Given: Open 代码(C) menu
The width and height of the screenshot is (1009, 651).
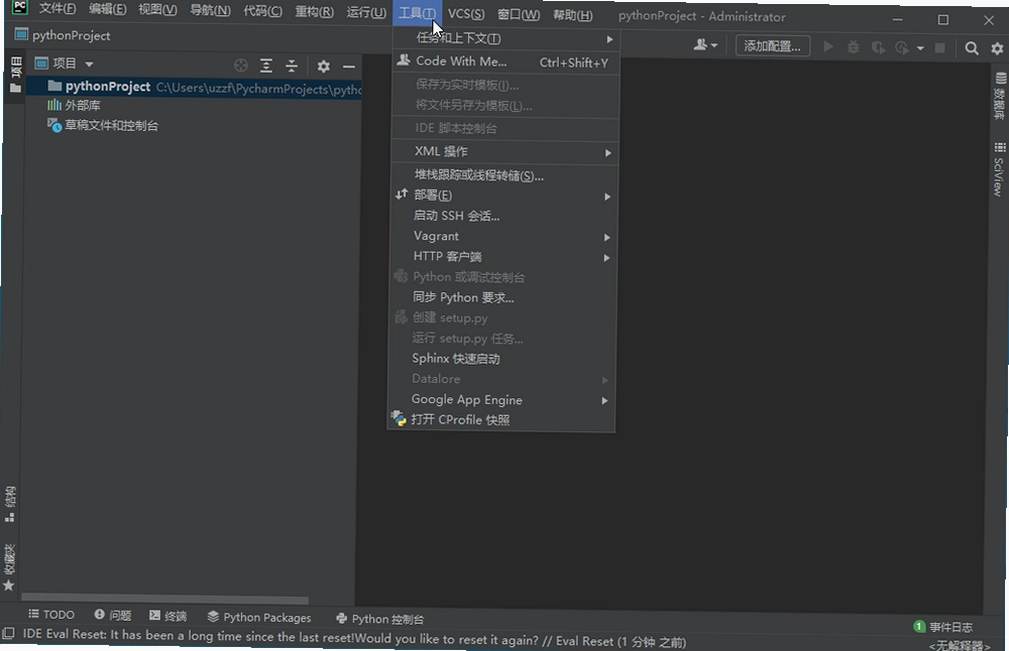Looking at the screenshot, I should click(x=263, y=11).
